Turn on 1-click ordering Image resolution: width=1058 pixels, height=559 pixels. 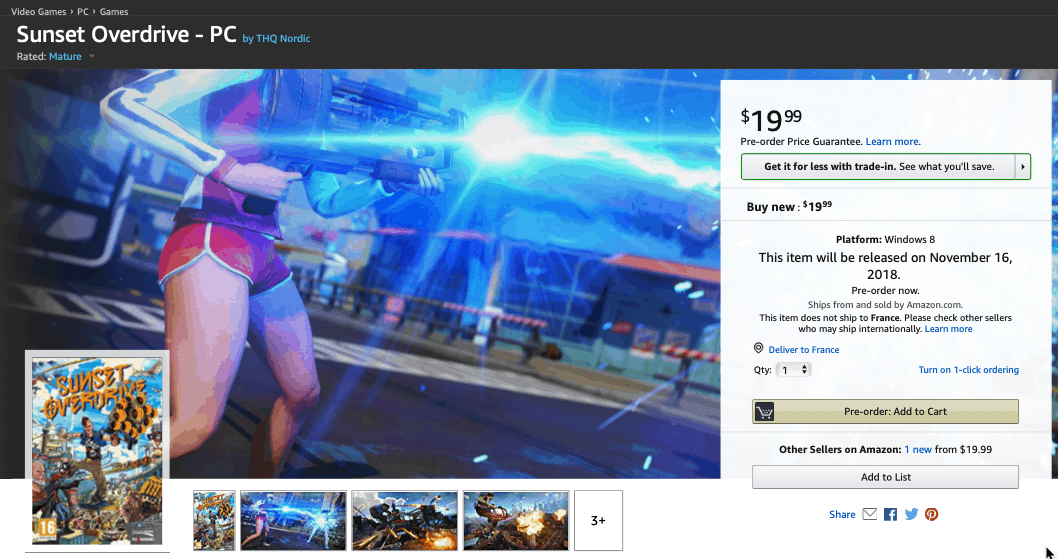[968, 370]
